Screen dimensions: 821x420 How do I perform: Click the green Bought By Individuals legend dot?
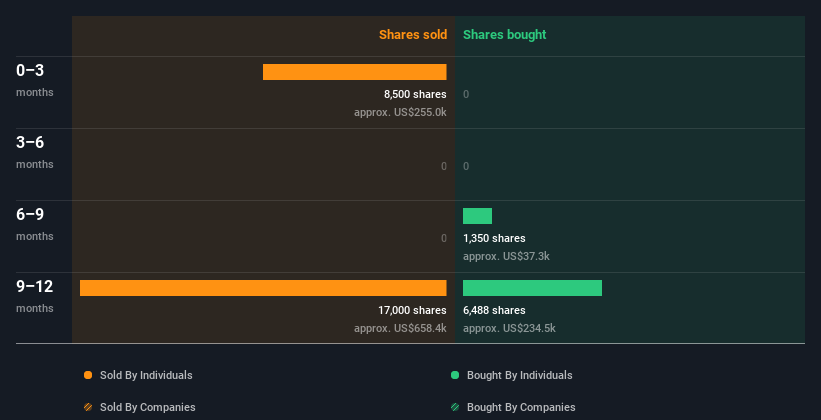point(455,375)
